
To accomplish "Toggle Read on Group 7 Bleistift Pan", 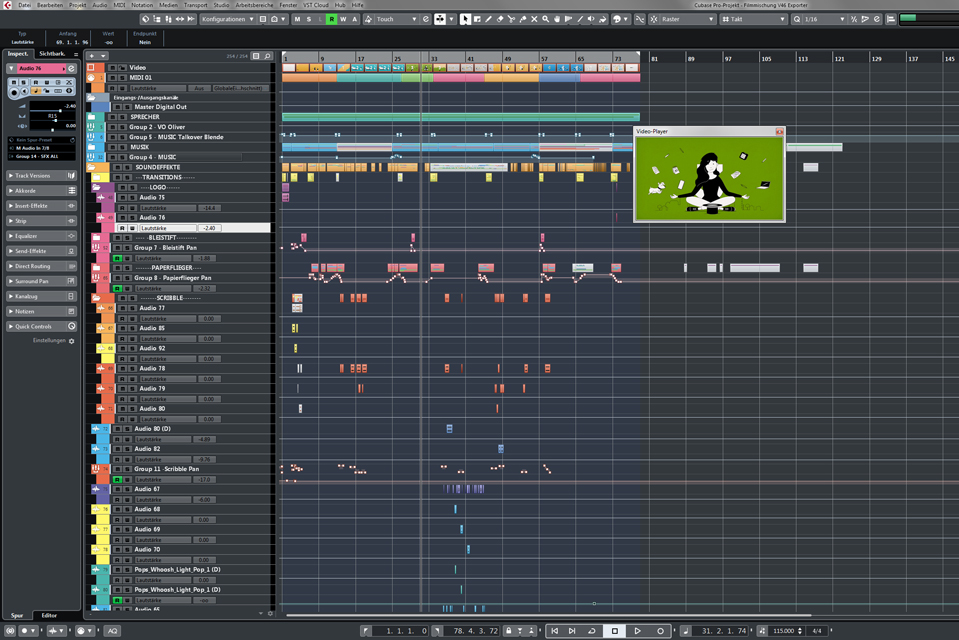I will (x=117, y=258).
